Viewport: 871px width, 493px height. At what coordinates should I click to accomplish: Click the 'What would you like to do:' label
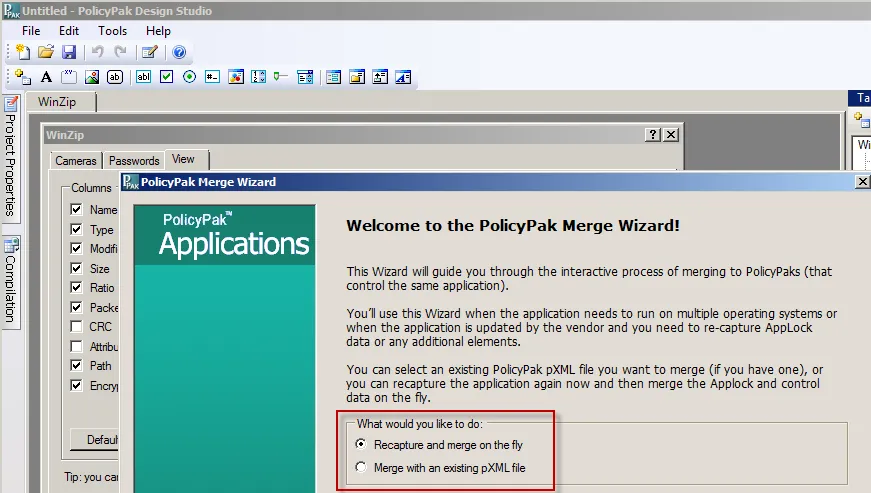point(419,424)
